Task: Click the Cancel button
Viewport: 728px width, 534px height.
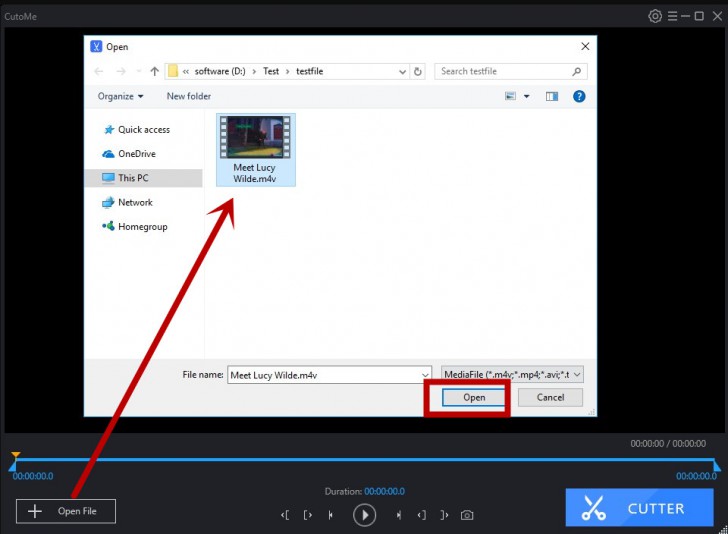Action: click(550, 397)
